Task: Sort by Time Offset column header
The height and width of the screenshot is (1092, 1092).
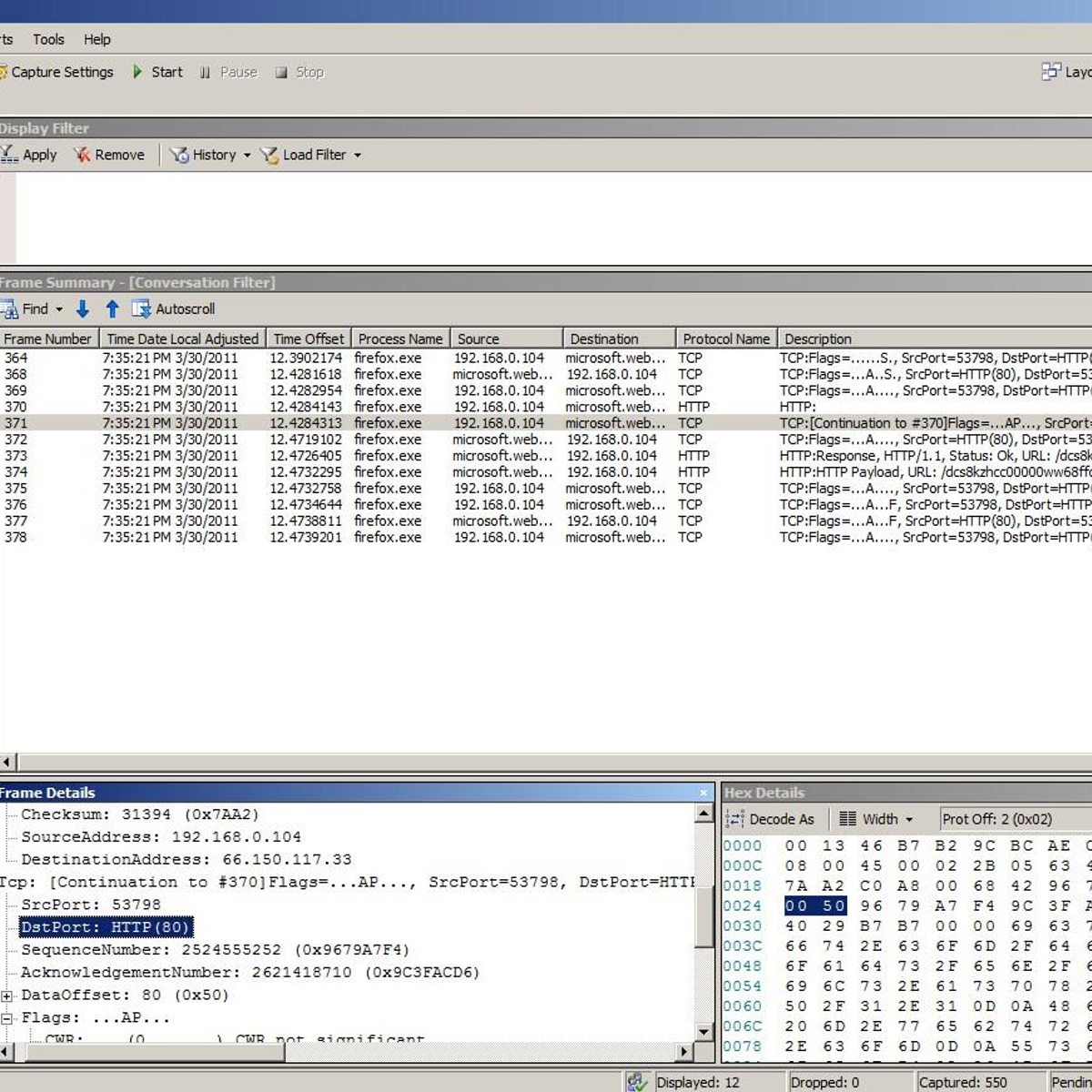Action: (x=308, y=339)
